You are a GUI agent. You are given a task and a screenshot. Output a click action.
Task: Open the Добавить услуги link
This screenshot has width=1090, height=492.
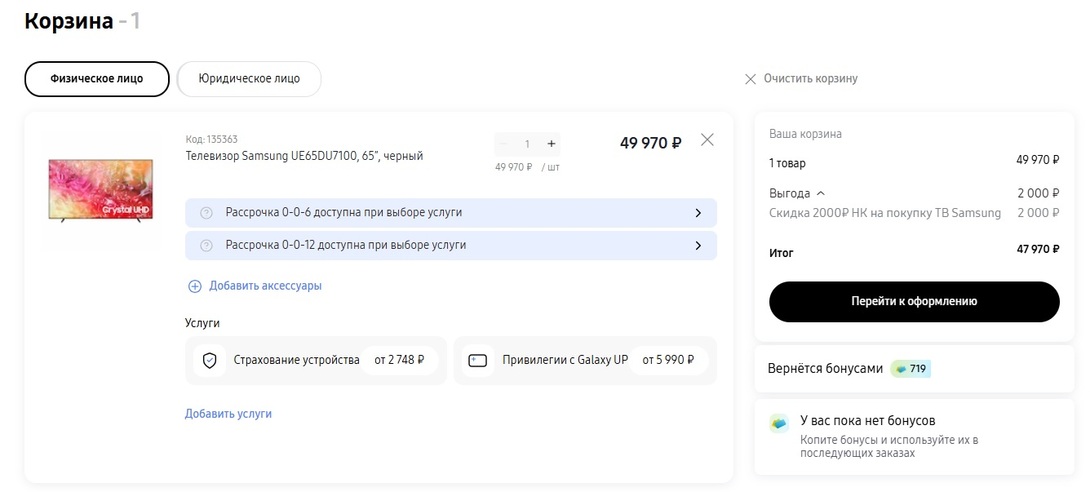[228, 414]
